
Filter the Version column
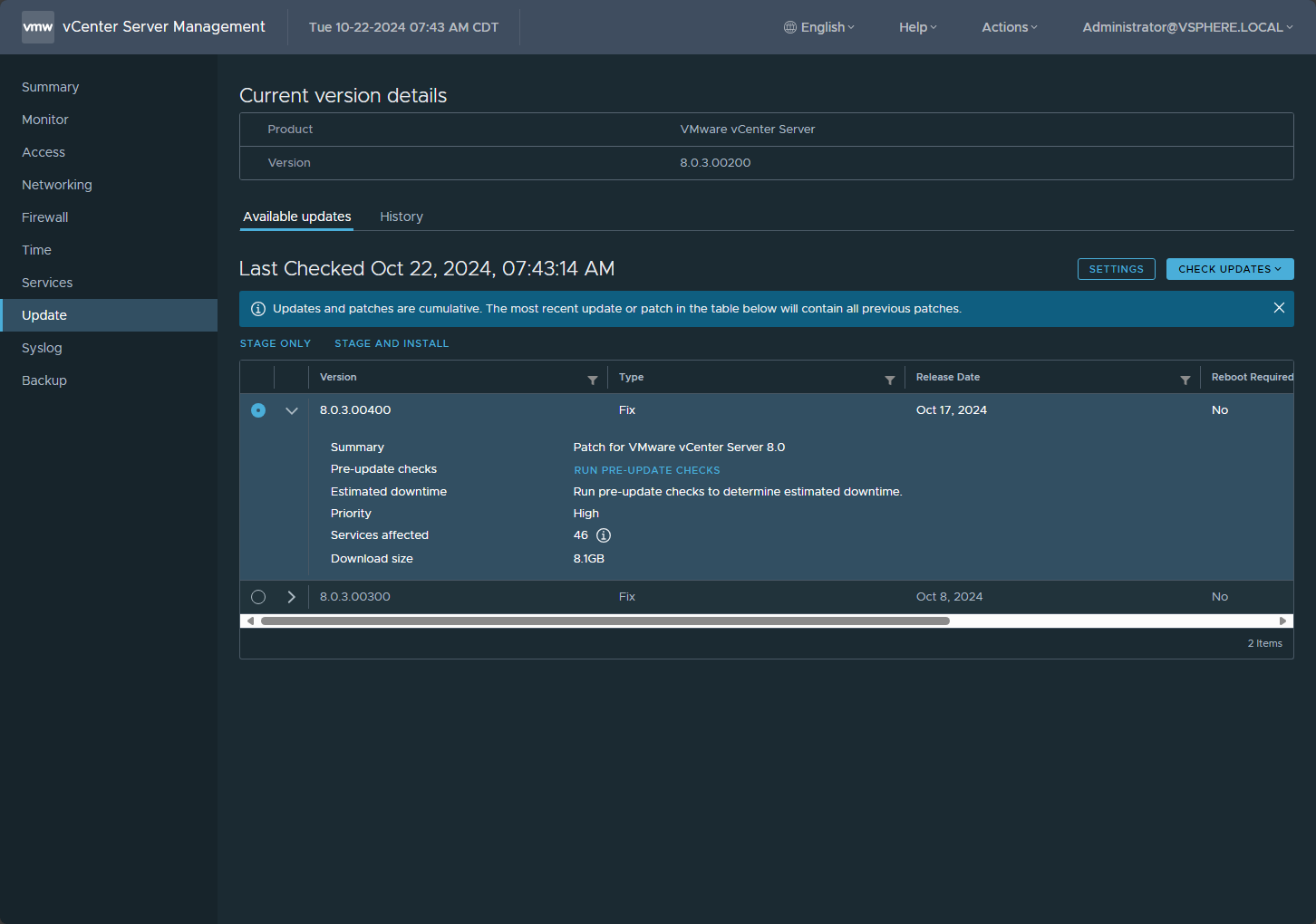[x=592, y=380]
